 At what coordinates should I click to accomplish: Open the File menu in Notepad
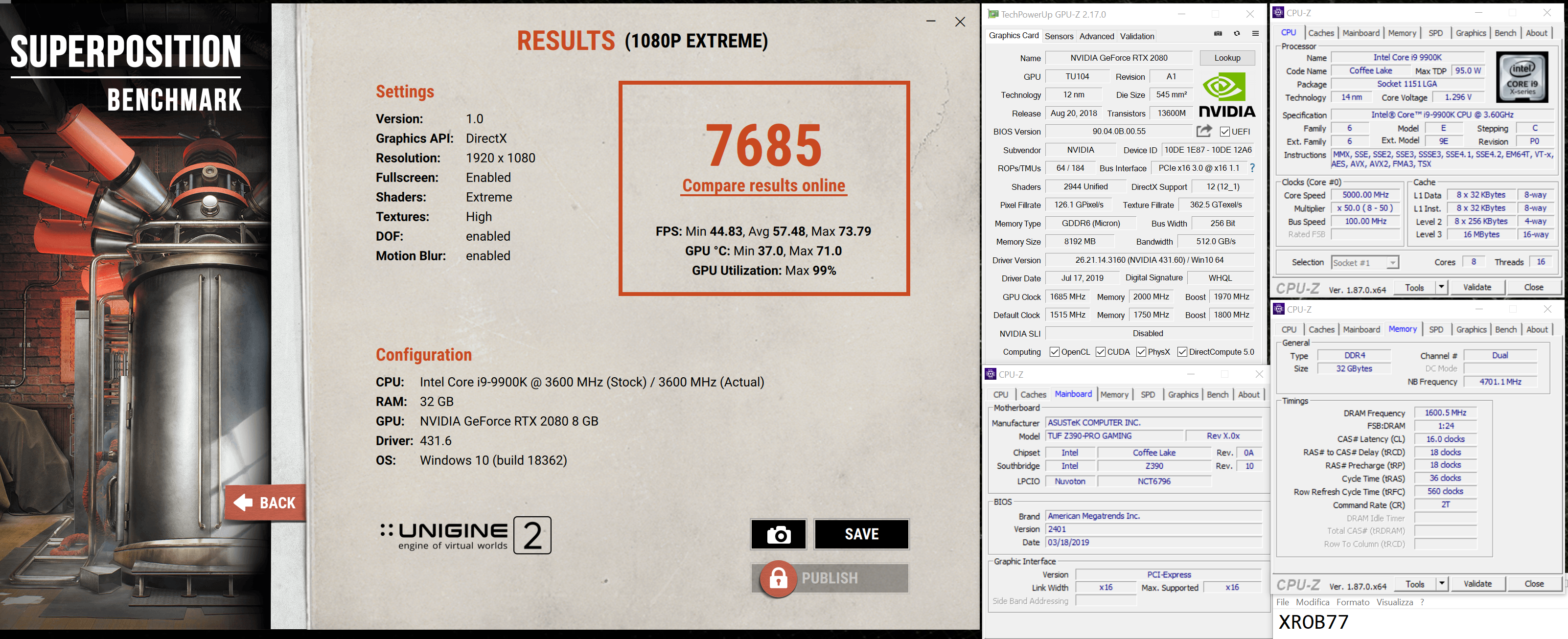tap(1283, 602)
